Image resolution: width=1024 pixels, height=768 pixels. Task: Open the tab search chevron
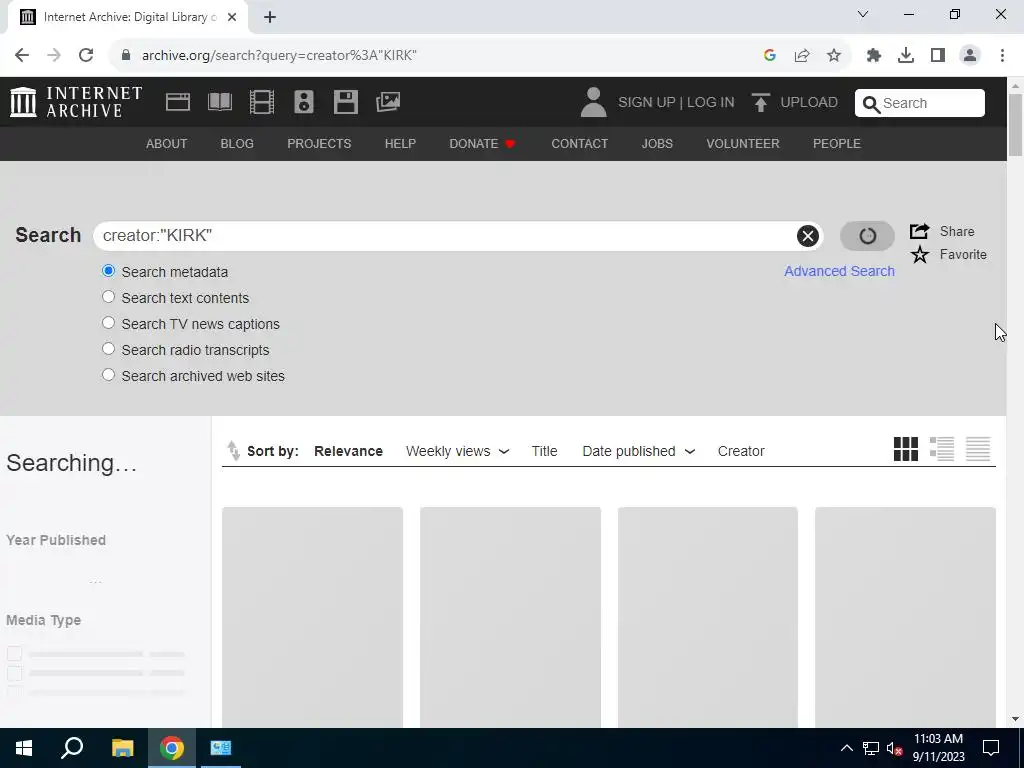point(862,14)
